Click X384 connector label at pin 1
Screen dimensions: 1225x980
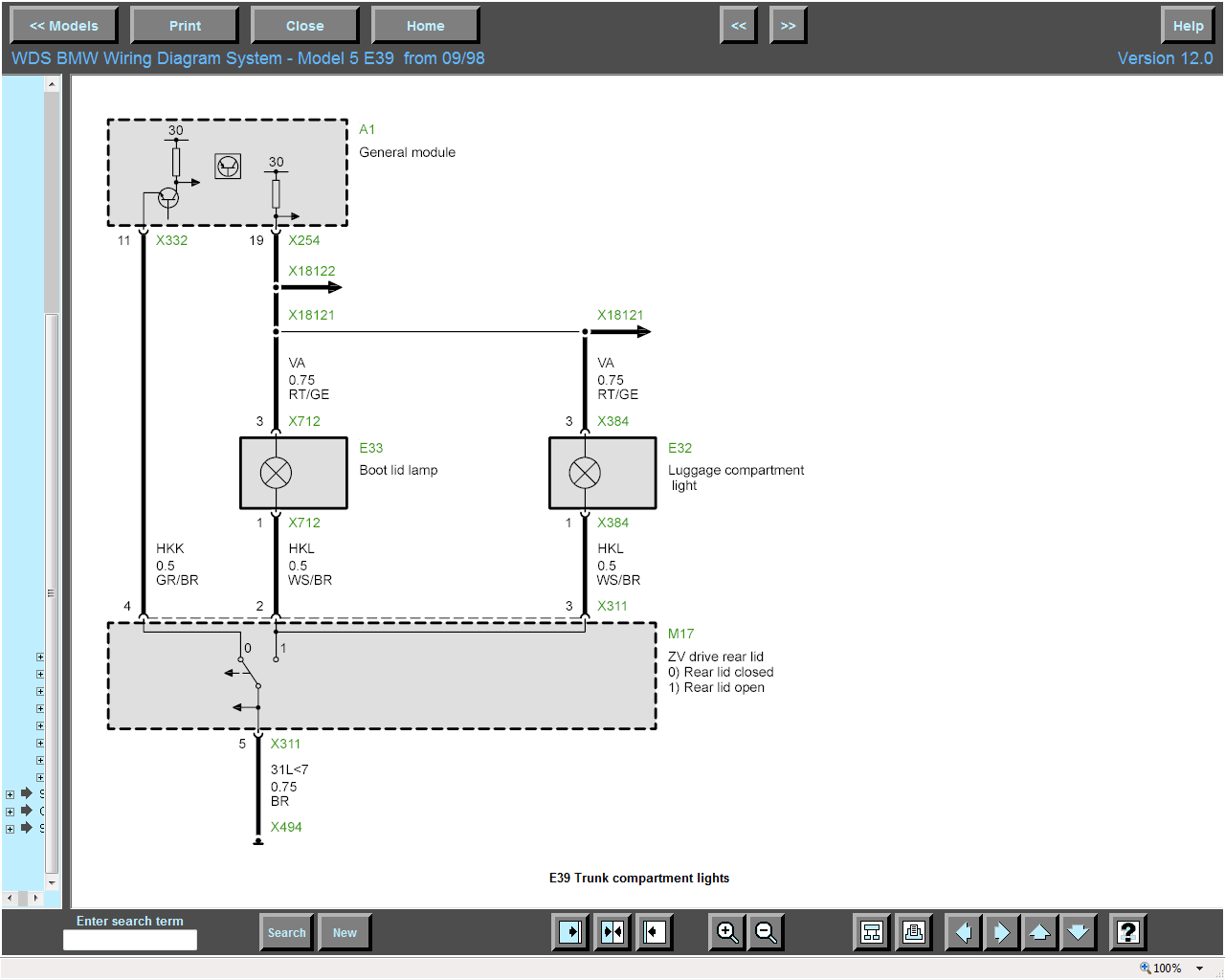pyautogui.click(x=613, y=523)
